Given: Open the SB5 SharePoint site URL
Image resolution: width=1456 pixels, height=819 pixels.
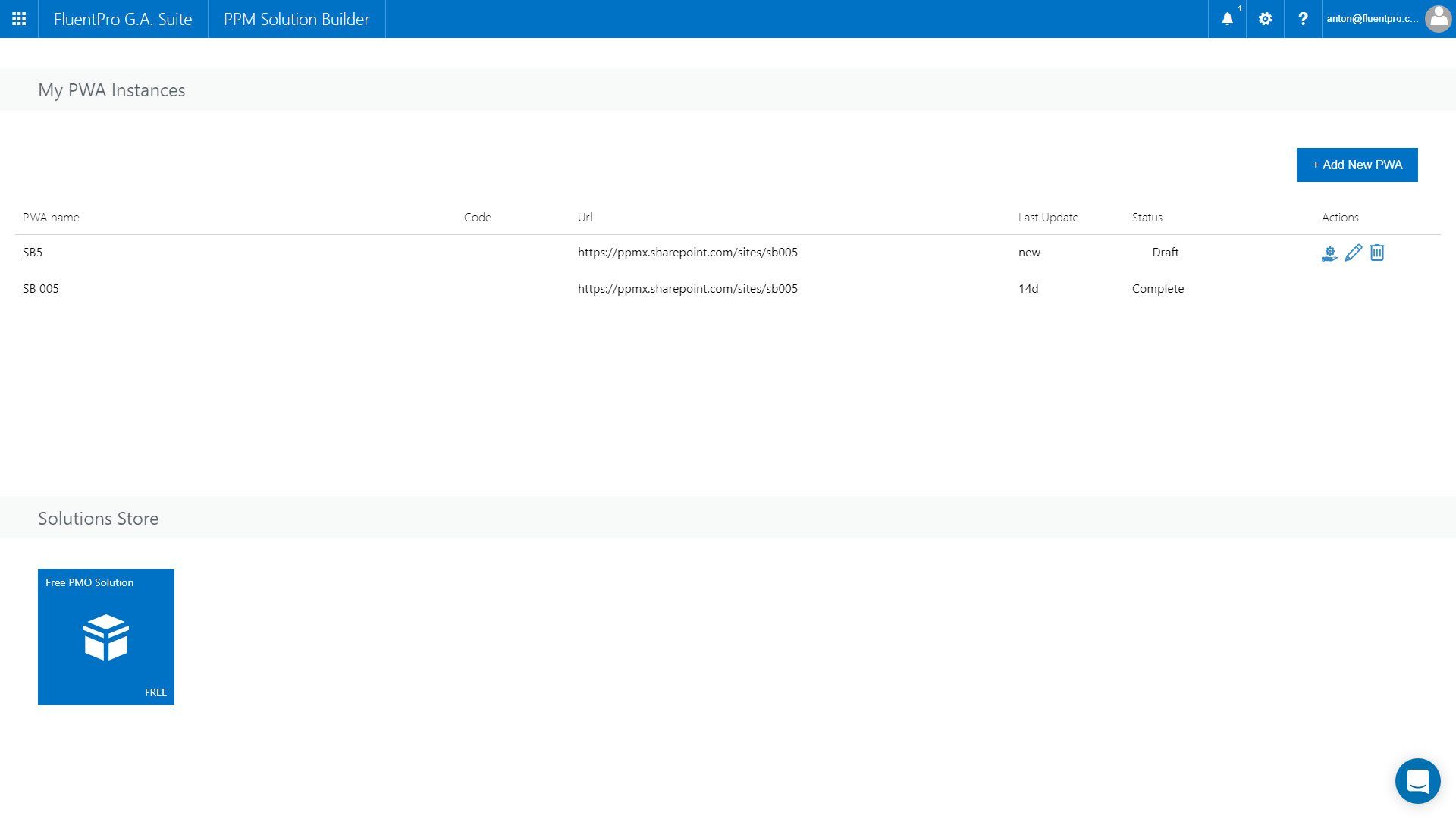Looking at the screenshot, I should point(687,252).
